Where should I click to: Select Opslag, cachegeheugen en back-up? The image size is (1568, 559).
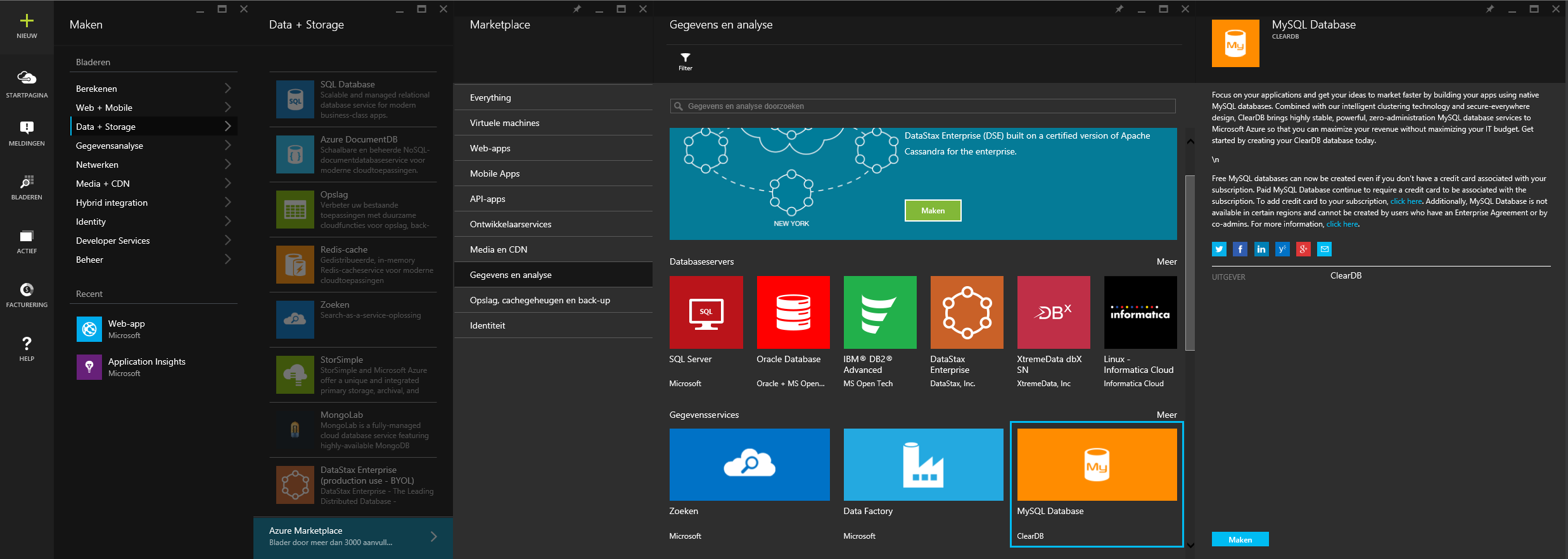[554, 300]
